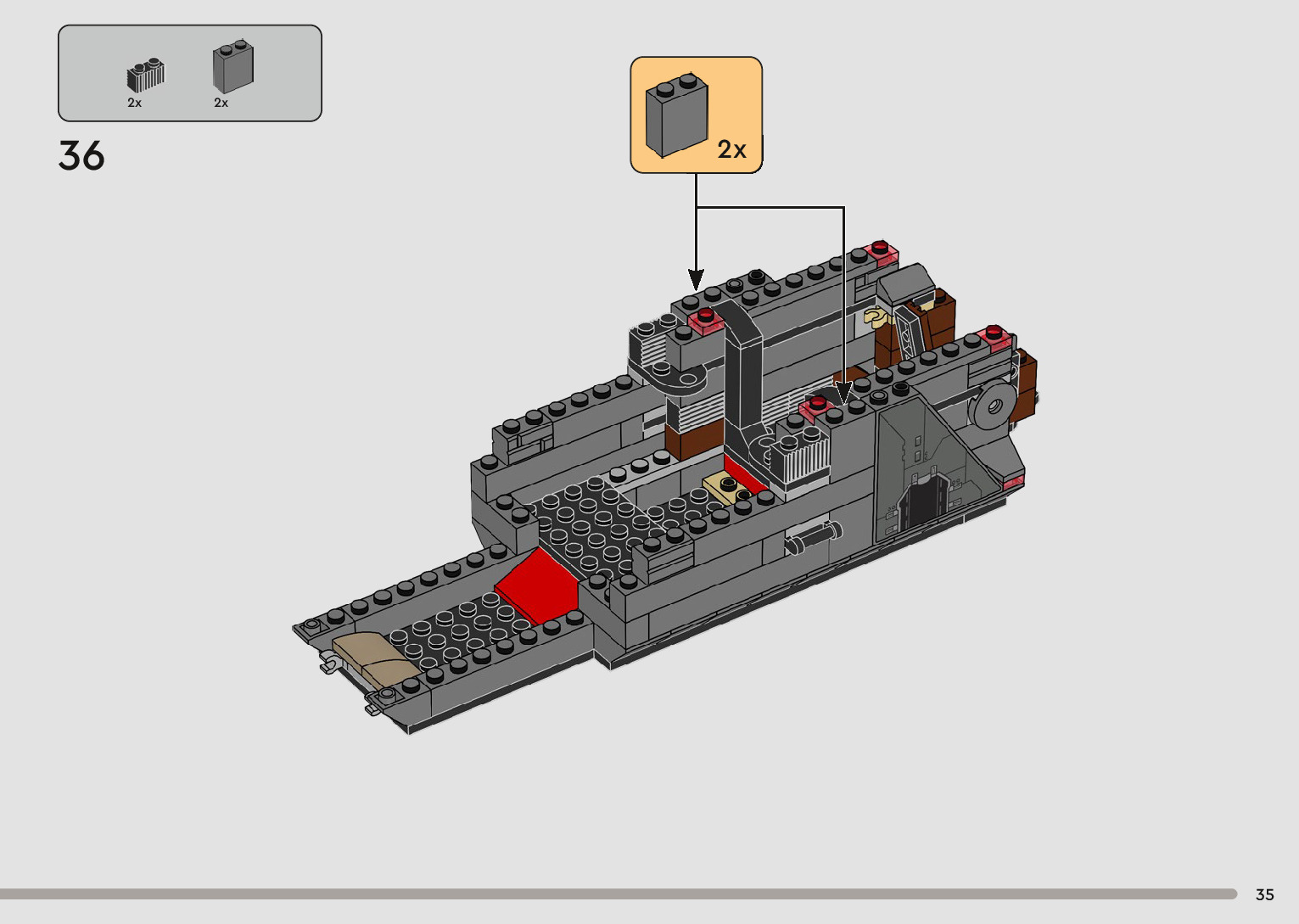The image size is (1299, 924).
Task: Click page number 35
Action: point(1264,894)
